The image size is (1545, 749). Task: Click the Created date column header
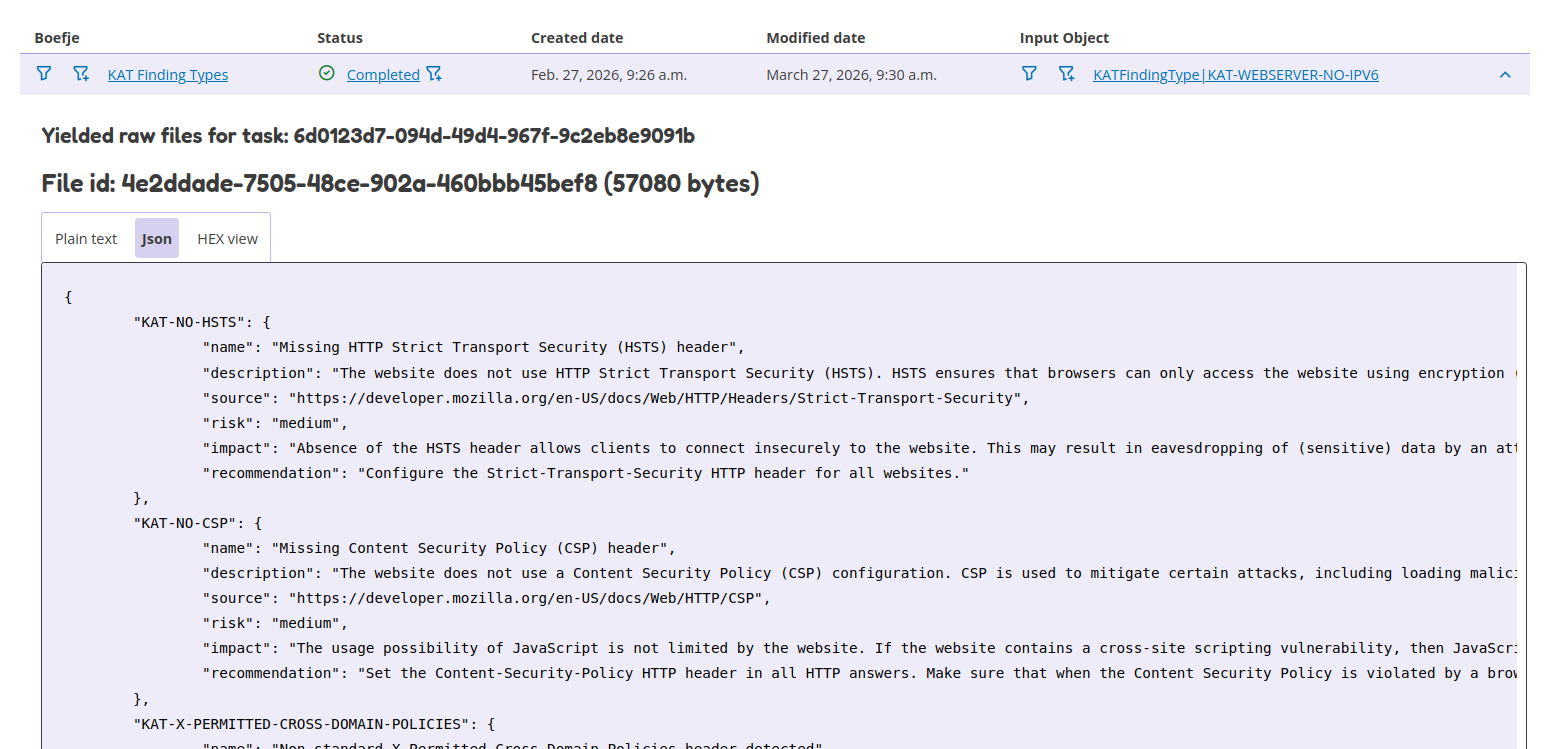coord(577,38)
